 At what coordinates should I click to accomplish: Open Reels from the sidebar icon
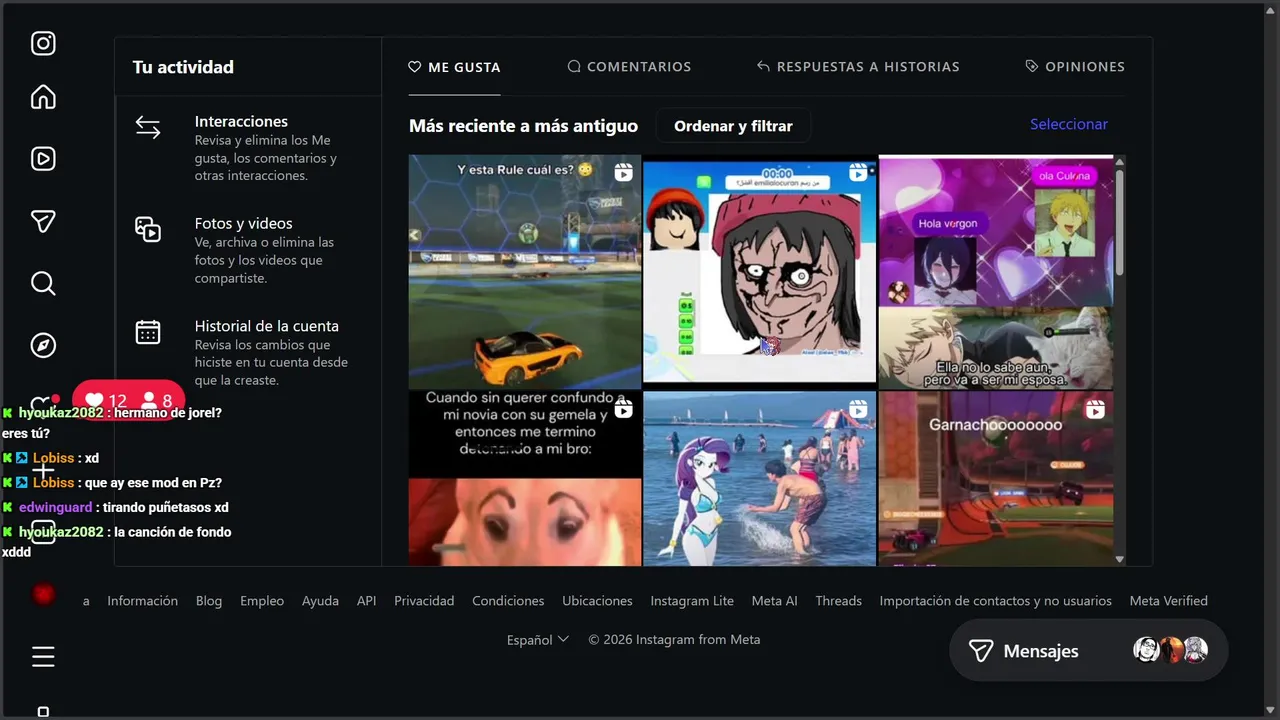tap(43, 158)
